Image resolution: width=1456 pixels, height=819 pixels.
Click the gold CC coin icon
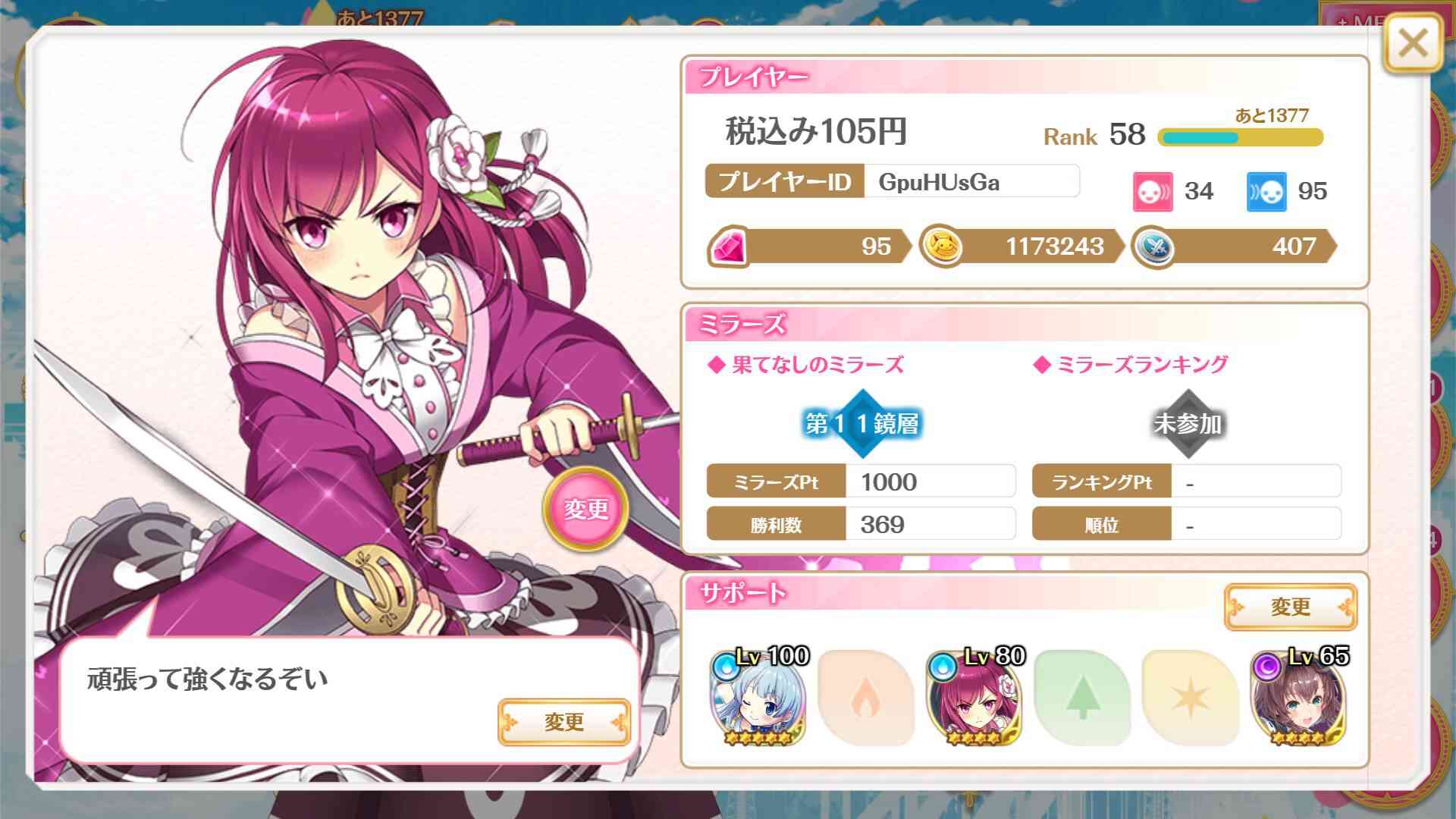click(x=940, y=247)
